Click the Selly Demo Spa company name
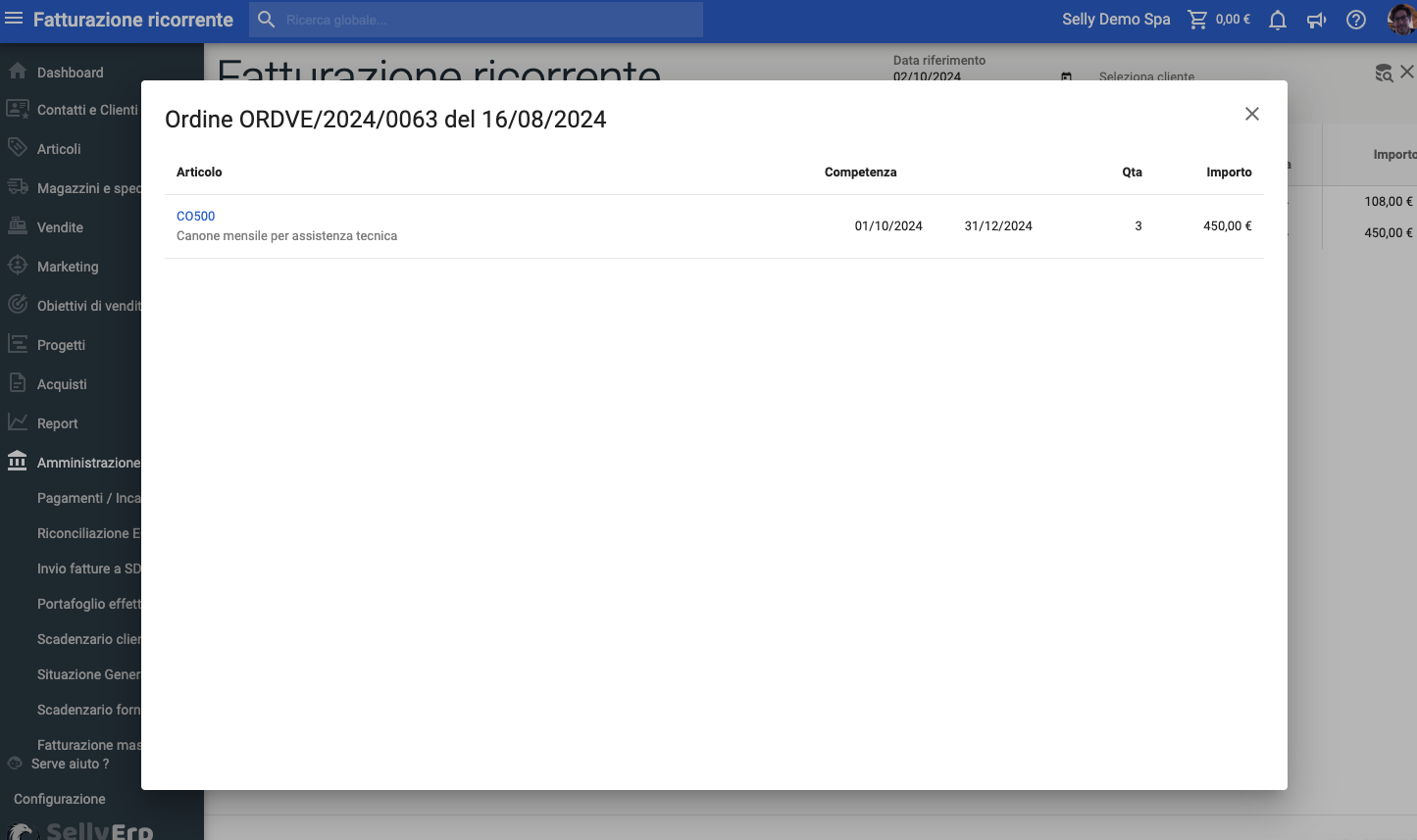Image resolution: width=1417 pixels, height=840 pixels. coord(1116,20)
